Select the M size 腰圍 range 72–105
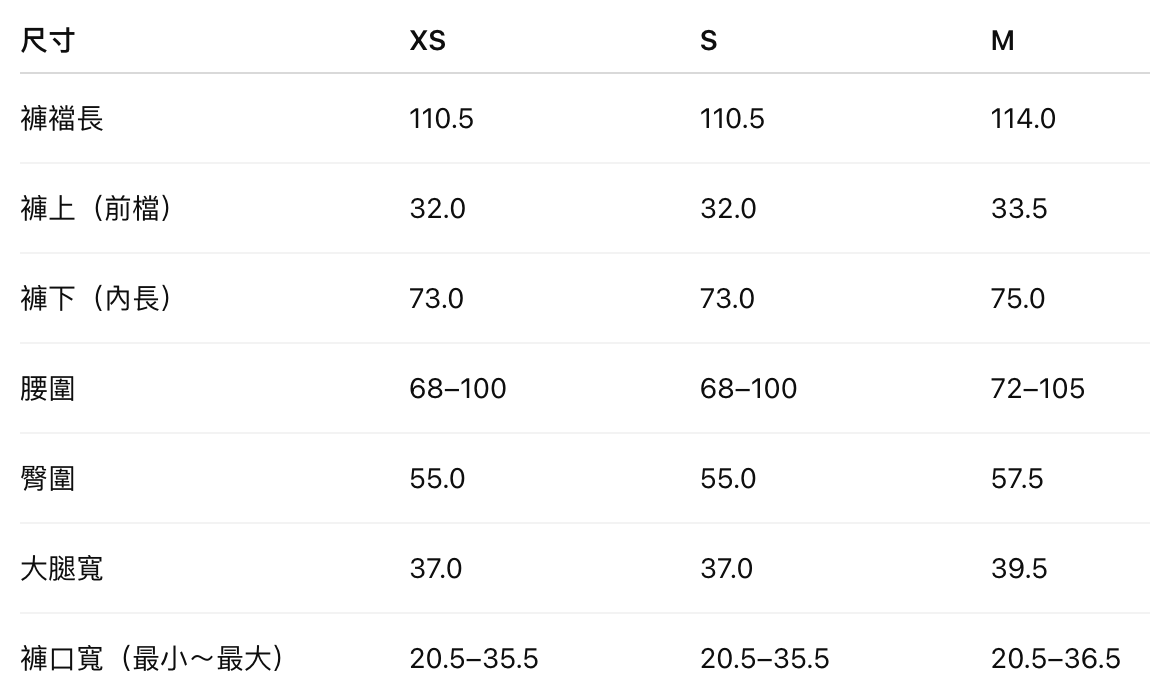 pyautogui.click(x=1037, y=389)
